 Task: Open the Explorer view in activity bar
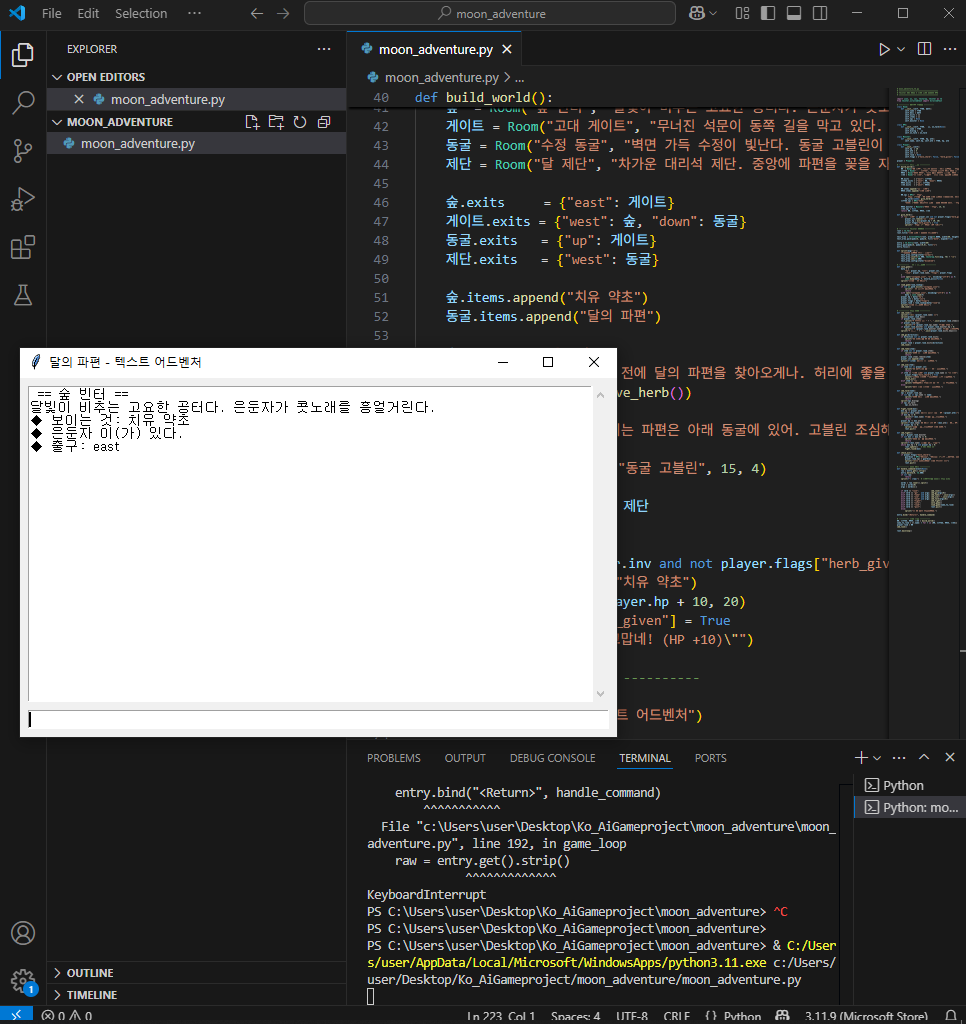pyautogui.click(x=23, y=55)
